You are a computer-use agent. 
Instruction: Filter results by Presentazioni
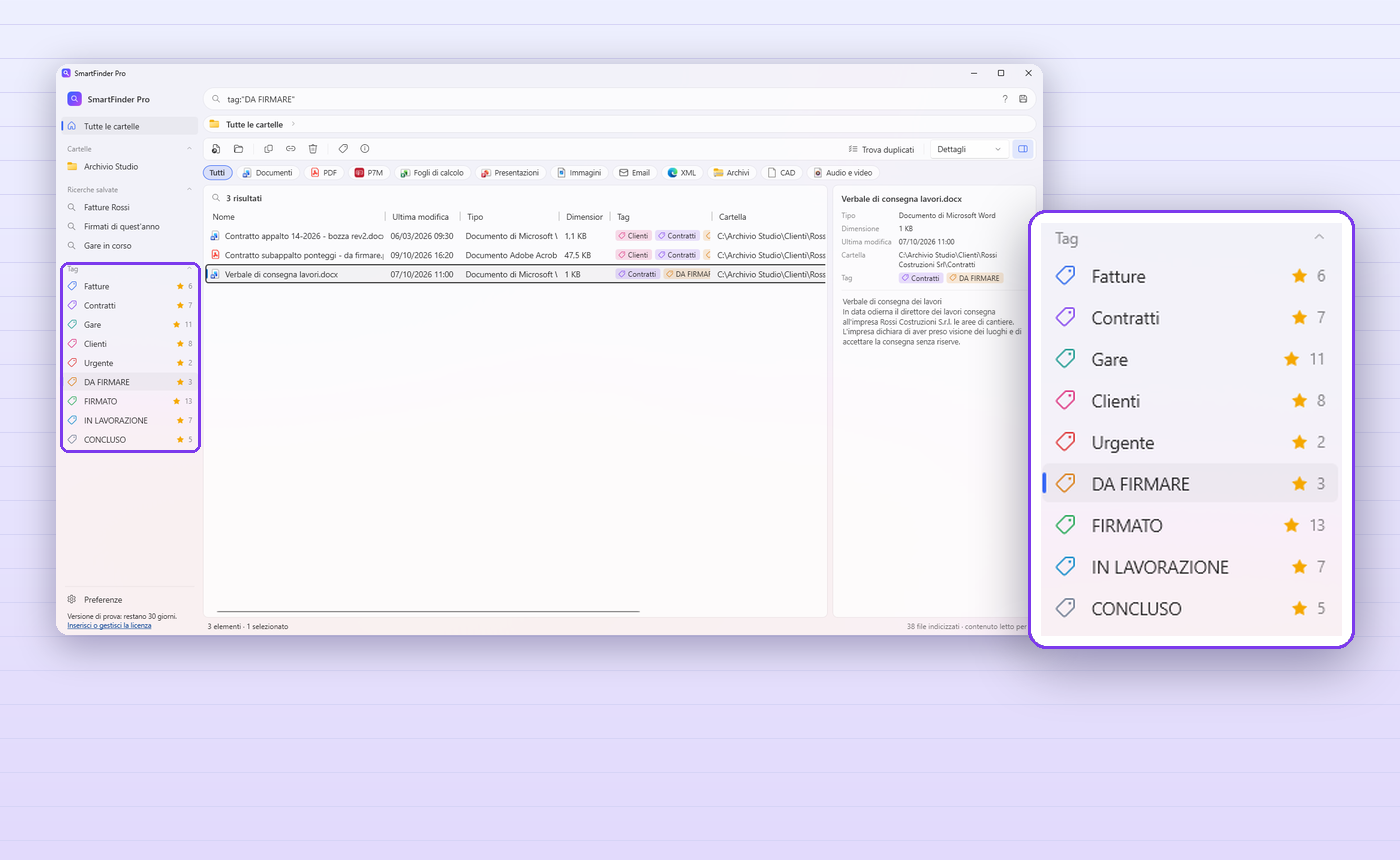tap(510, 173)
